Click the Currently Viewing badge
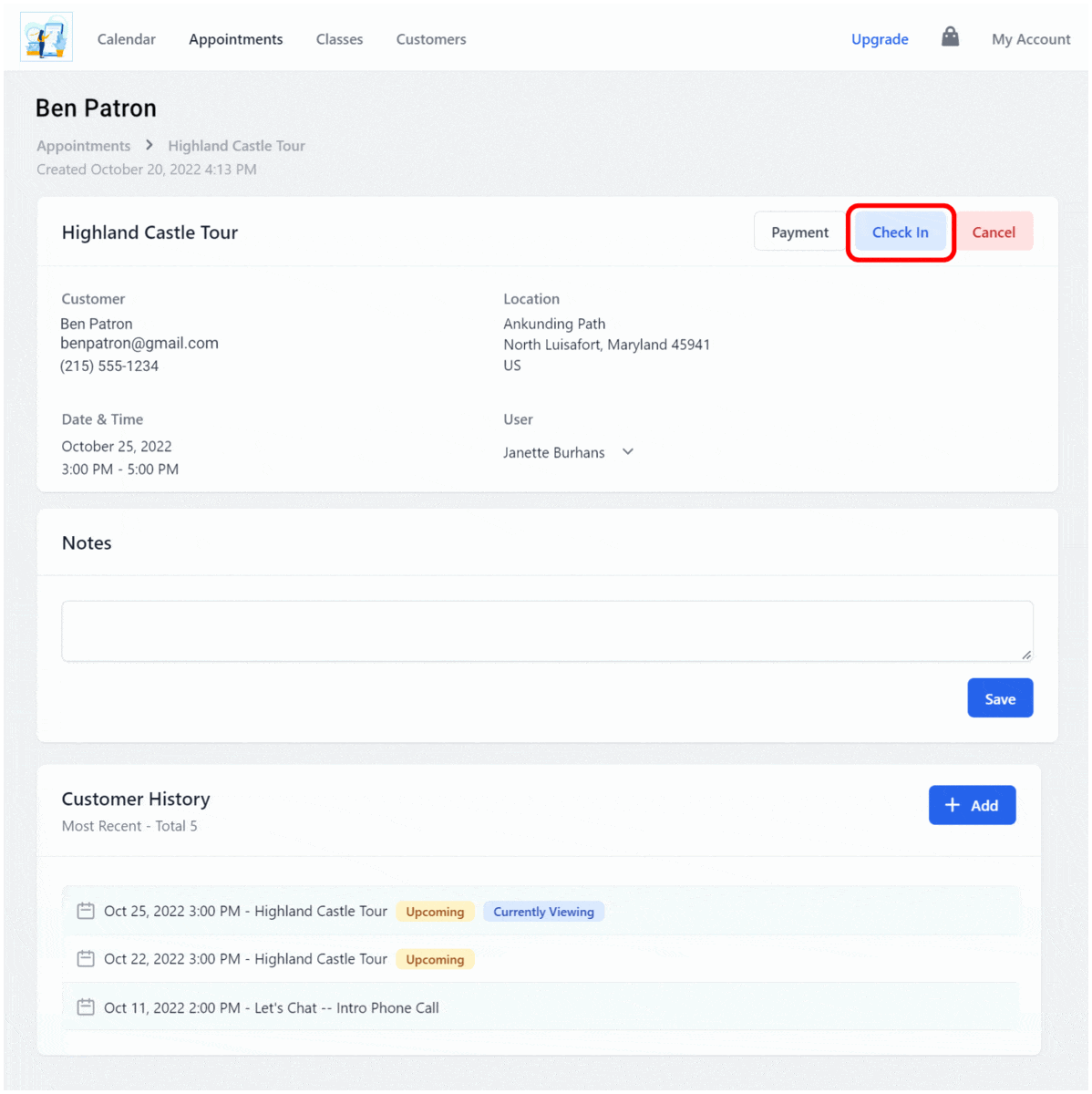The height and width of the screenshot is (1094, 1092). (543, 912)
